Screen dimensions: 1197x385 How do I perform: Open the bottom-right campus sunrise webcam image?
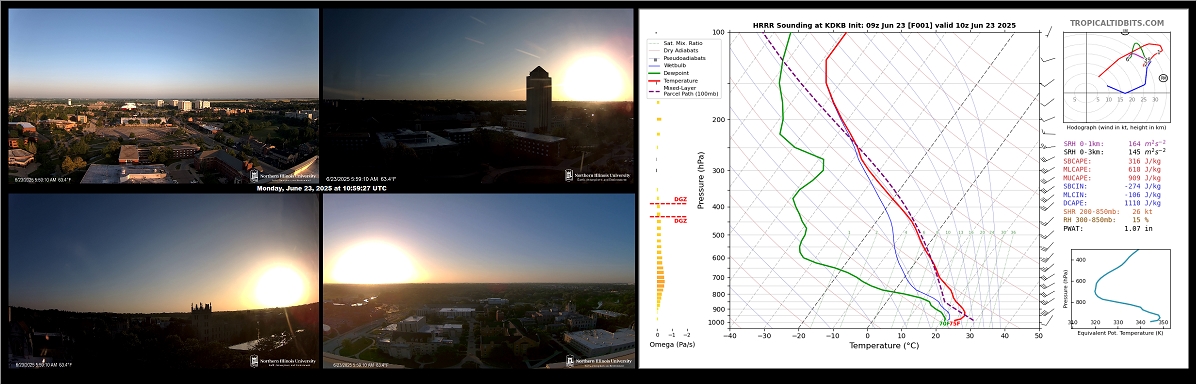click(x=479, y=281)
